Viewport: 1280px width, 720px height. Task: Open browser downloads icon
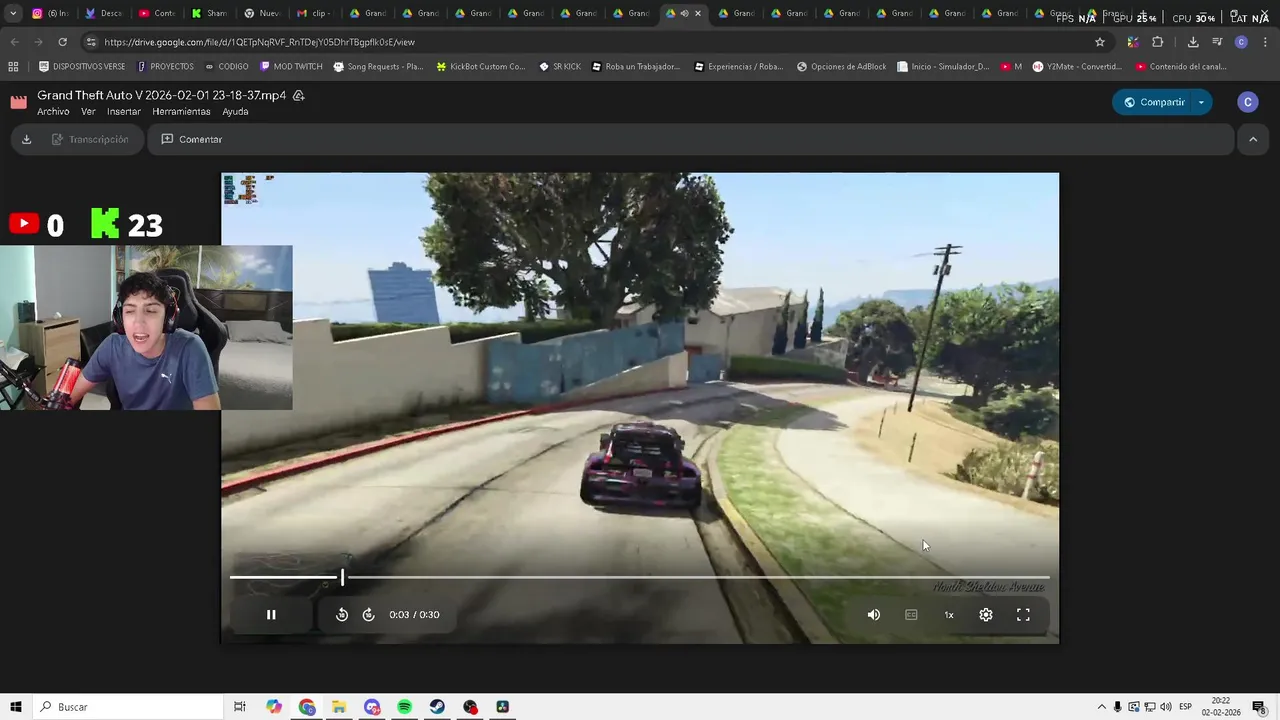[x=1193, y=42]
